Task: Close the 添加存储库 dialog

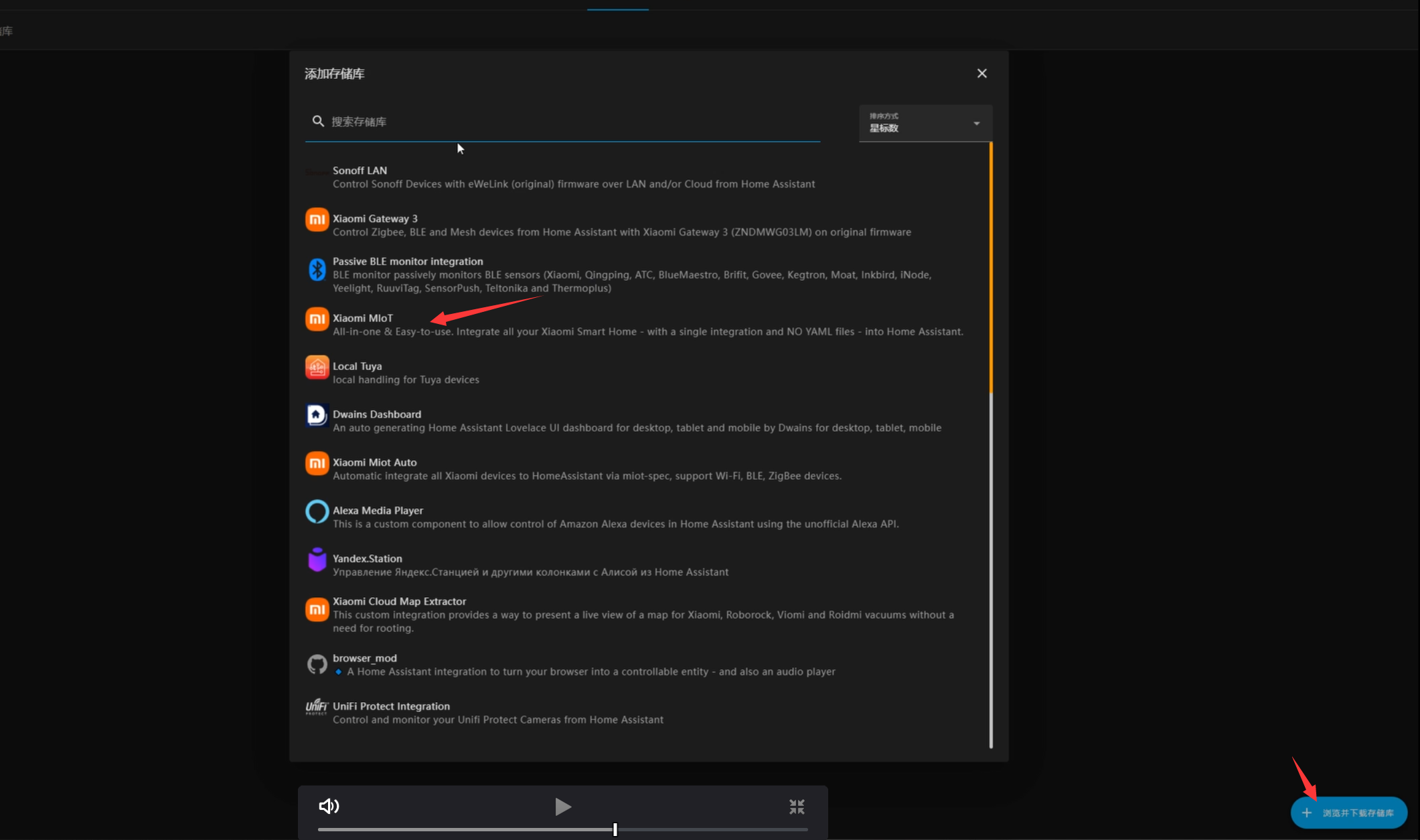Action: tap(981, 74)
